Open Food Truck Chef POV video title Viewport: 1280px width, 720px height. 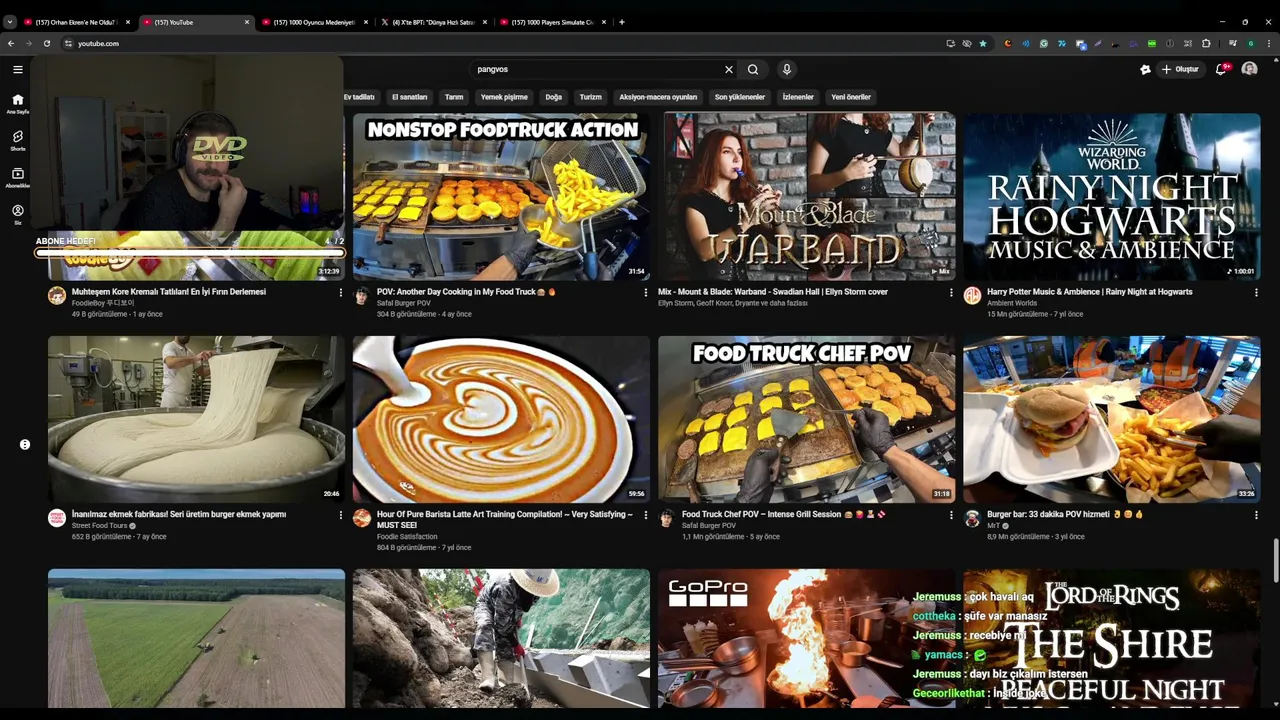click(x=784, y=514)
